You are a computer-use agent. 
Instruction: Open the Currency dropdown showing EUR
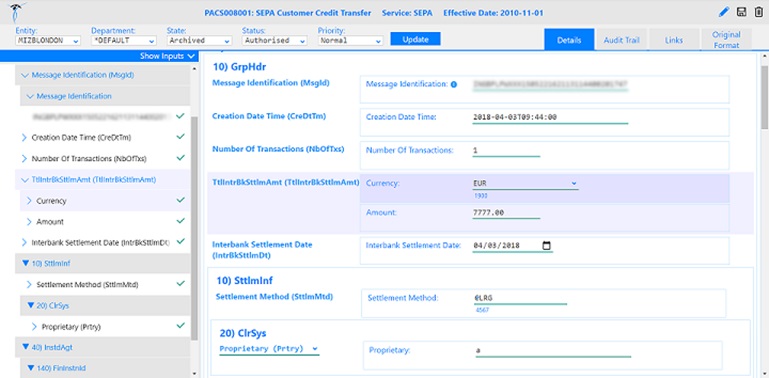(525, 183)
